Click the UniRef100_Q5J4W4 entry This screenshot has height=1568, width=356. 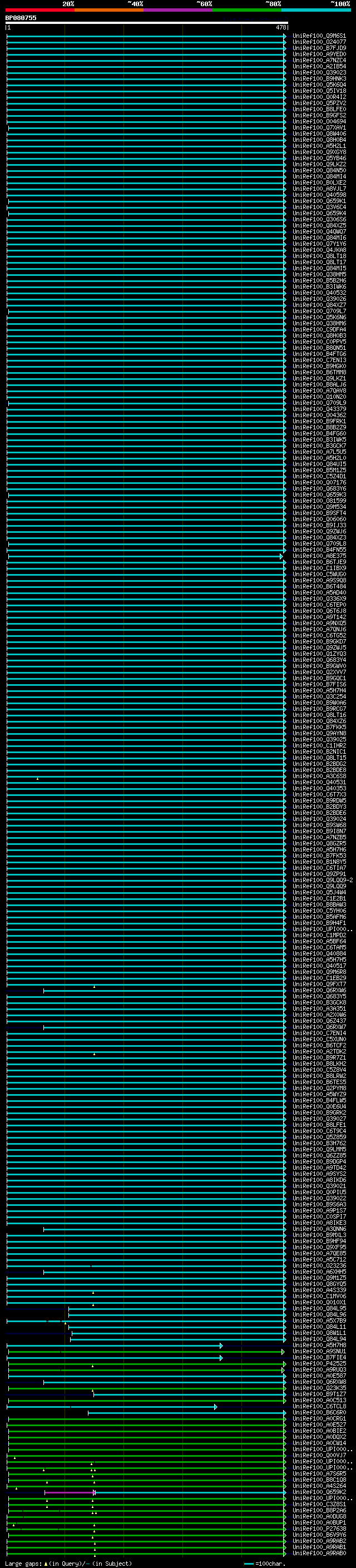(x=319, y=892)
